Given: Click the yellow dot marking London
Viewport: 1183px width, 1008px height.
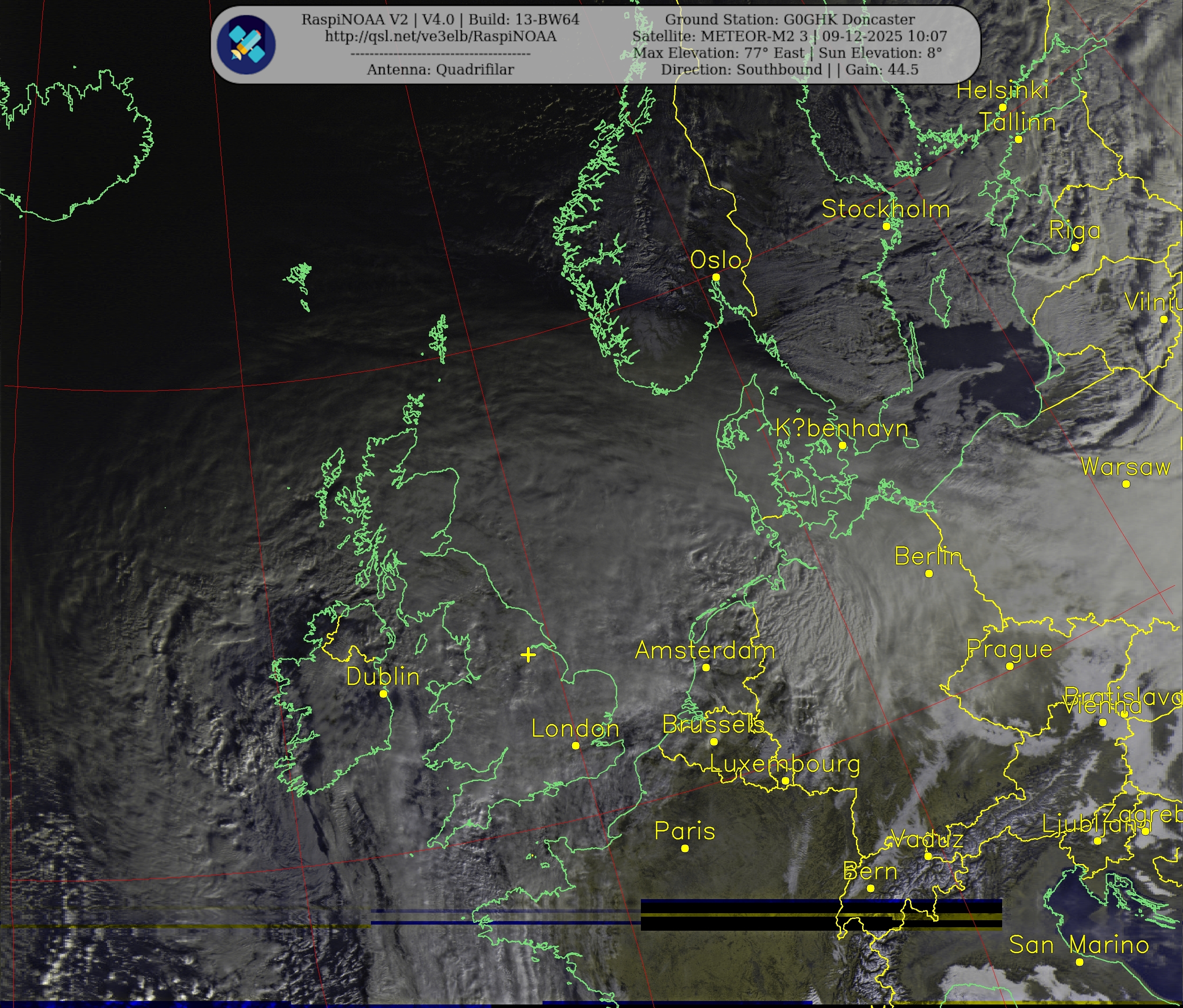Looking at the screenshot, I should [575, 745].
